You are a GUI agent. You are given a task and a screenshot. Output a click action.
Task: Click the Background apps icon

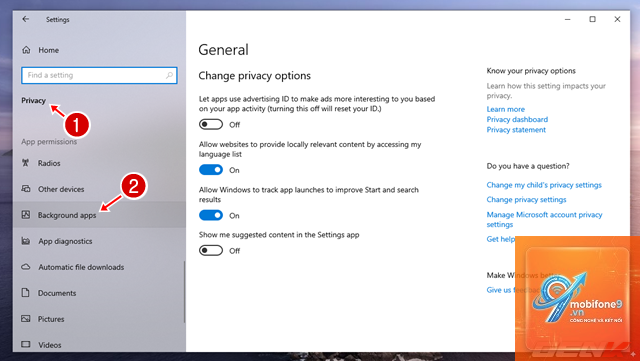[x=26, y=215]
